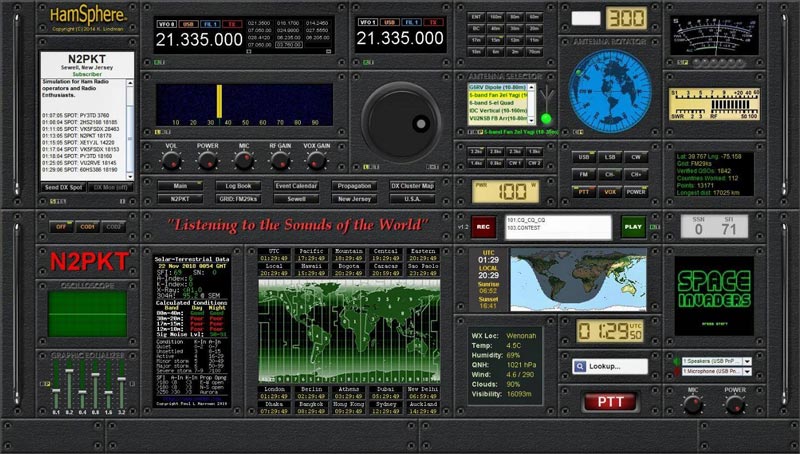Screen dimensions: 800x454
Task: Switch to CW mode button
Action: coord(636,157)
